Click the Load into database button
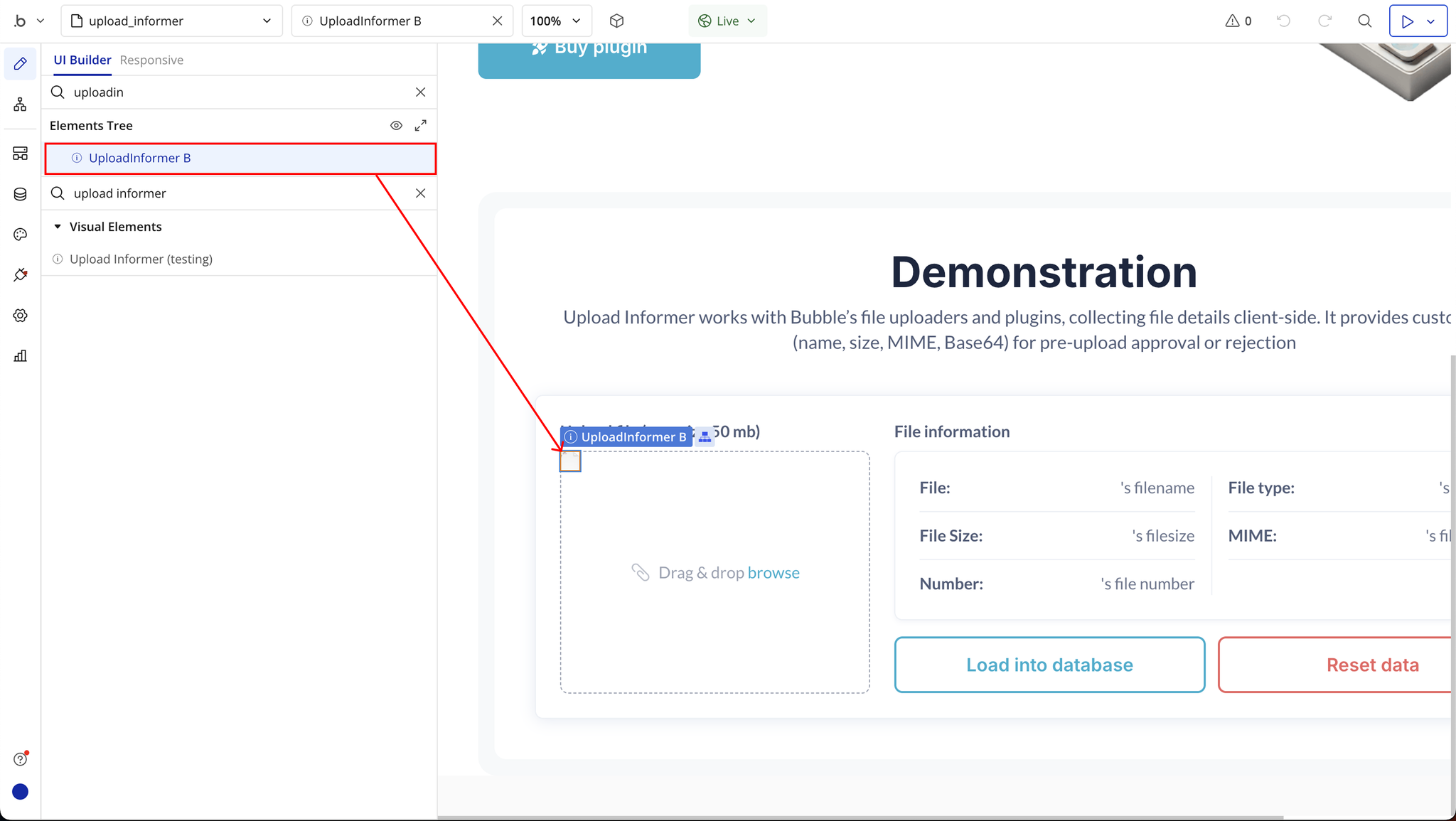The height and width of the screenshot is (821, 1456). (1049, 665)
